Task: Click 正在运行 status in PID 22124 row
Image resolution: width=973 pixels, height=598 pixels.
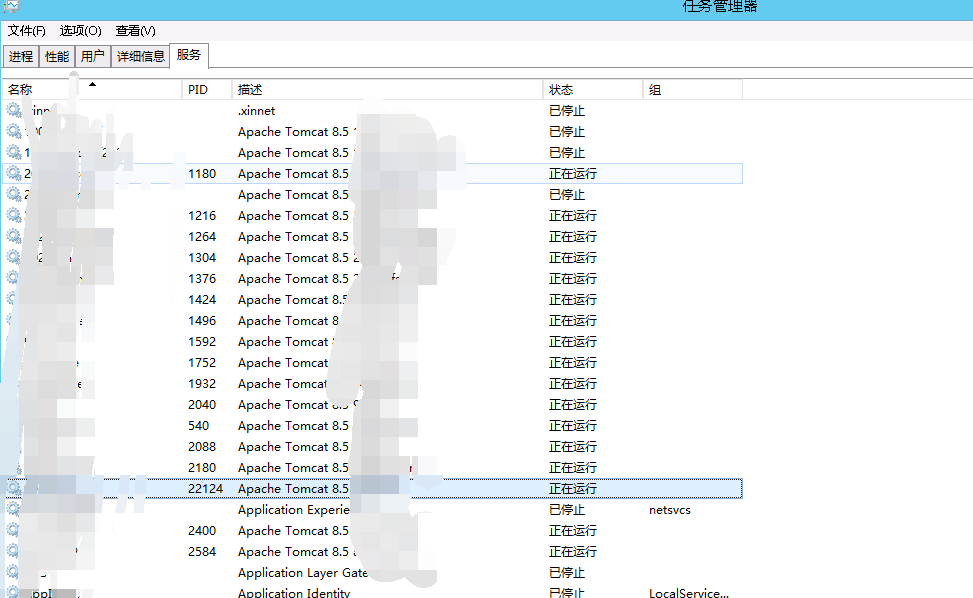Action: (573, 489)
